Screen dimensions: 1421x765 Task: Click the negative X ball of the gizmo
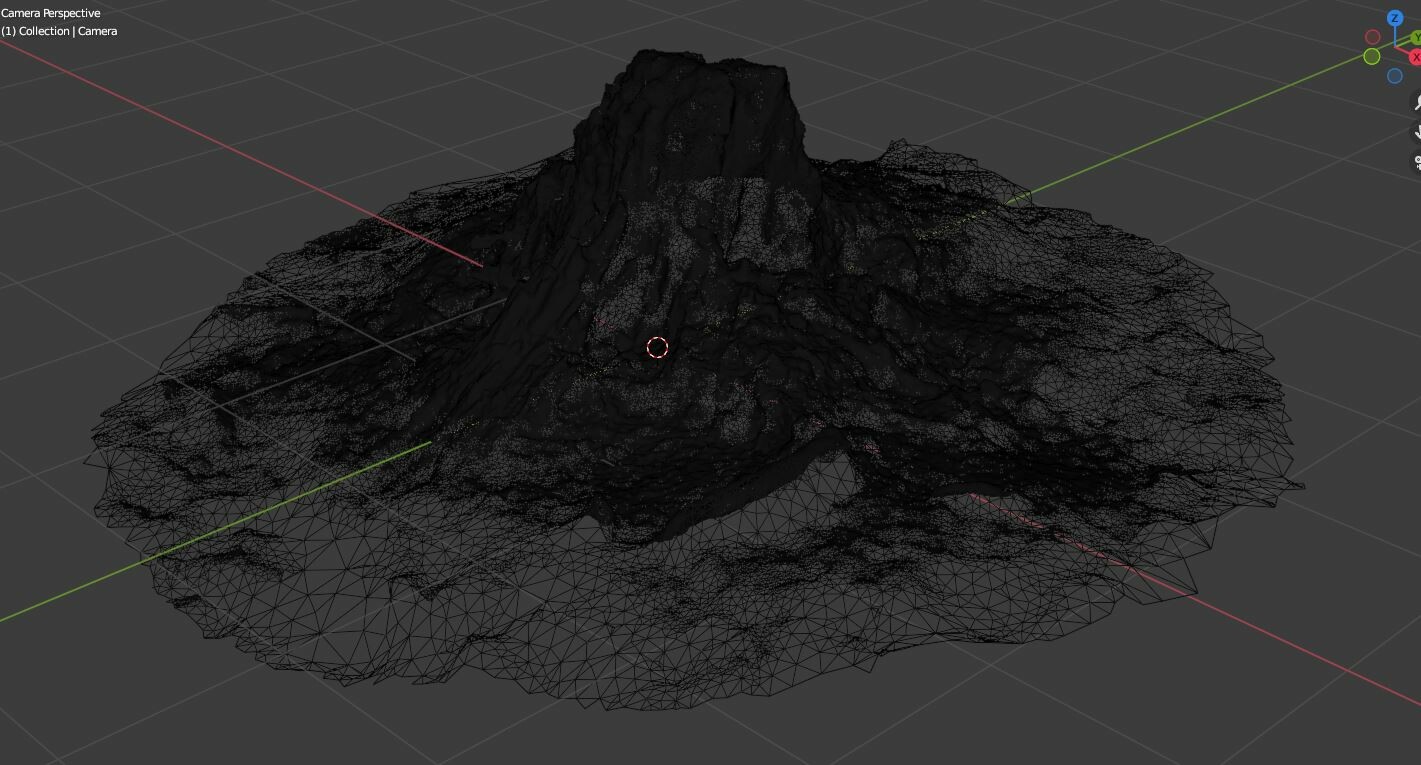[1373, 38]
